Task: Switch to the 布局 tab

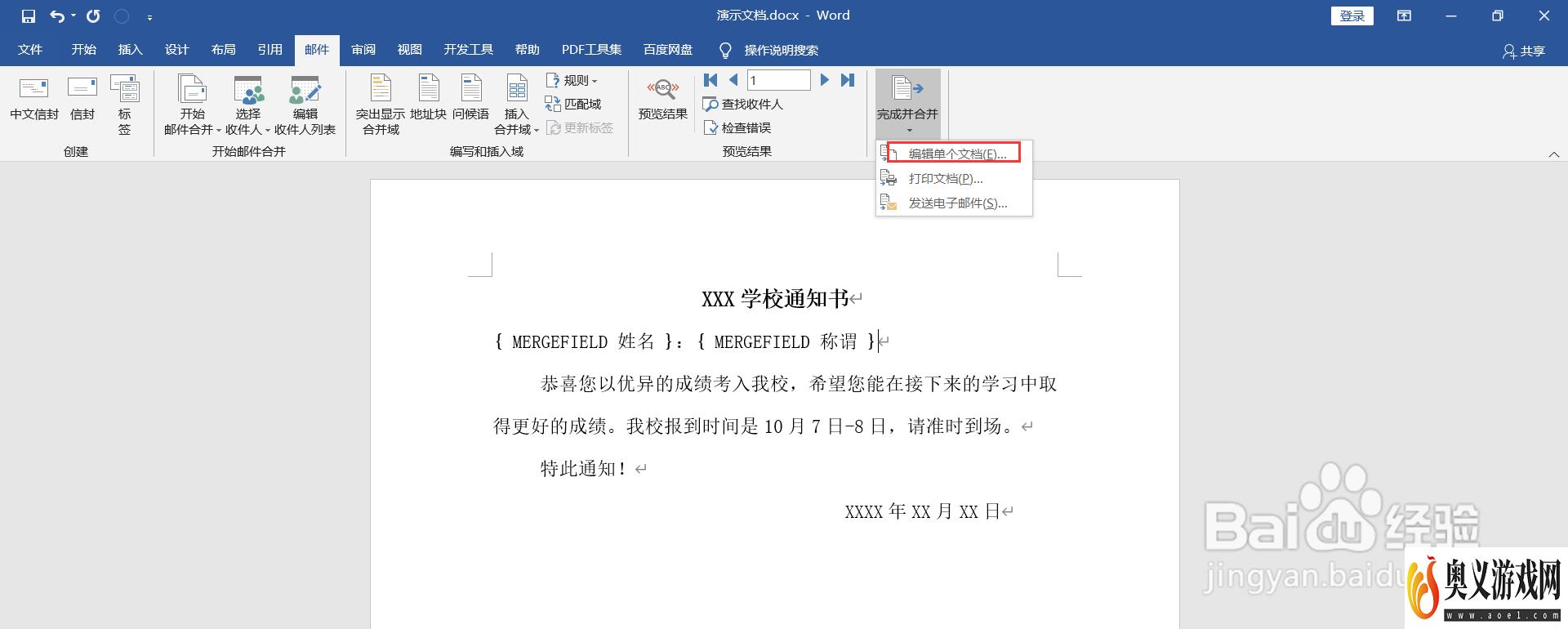Action: 223,50
